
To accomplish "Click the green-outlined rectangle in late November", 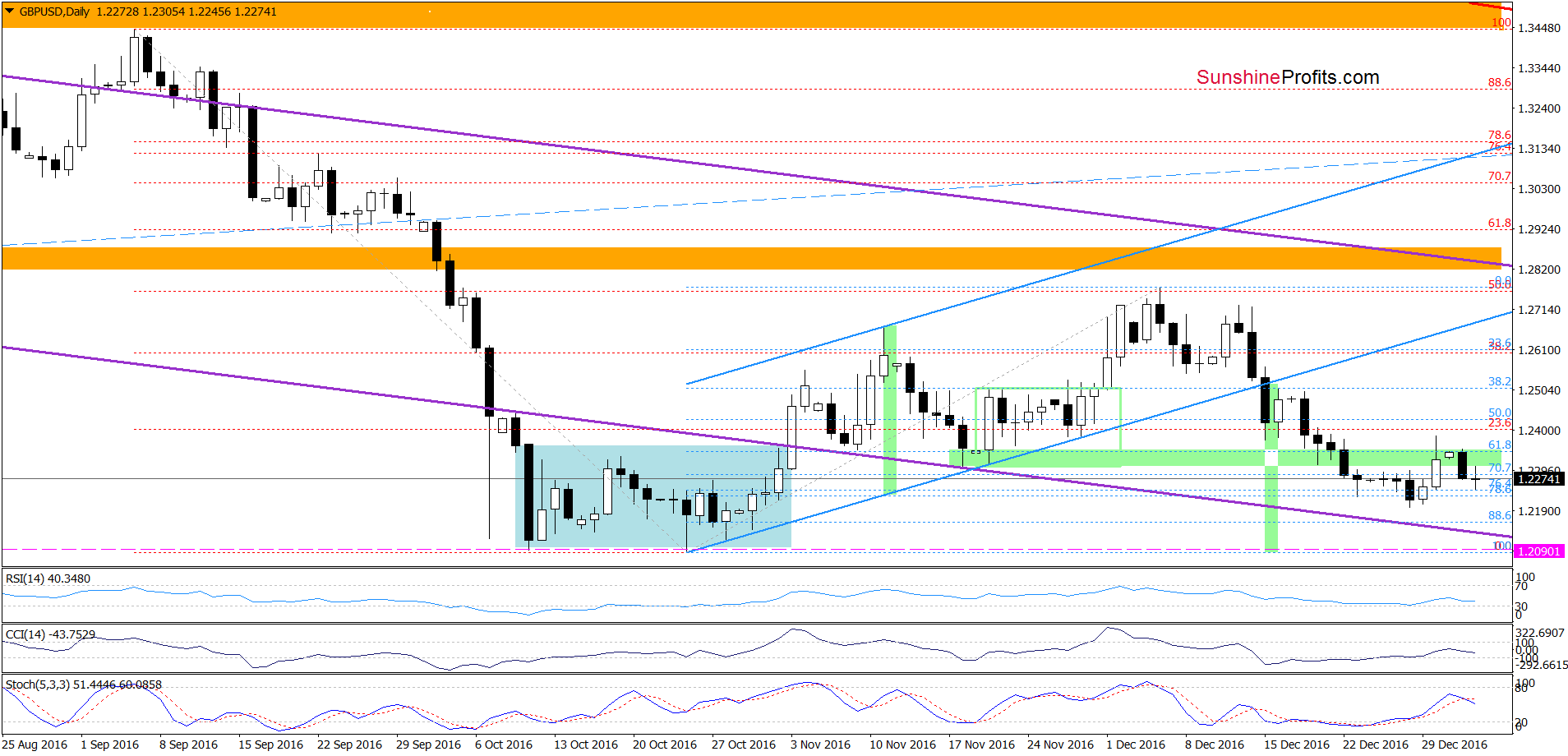I will coord(1048,427).
